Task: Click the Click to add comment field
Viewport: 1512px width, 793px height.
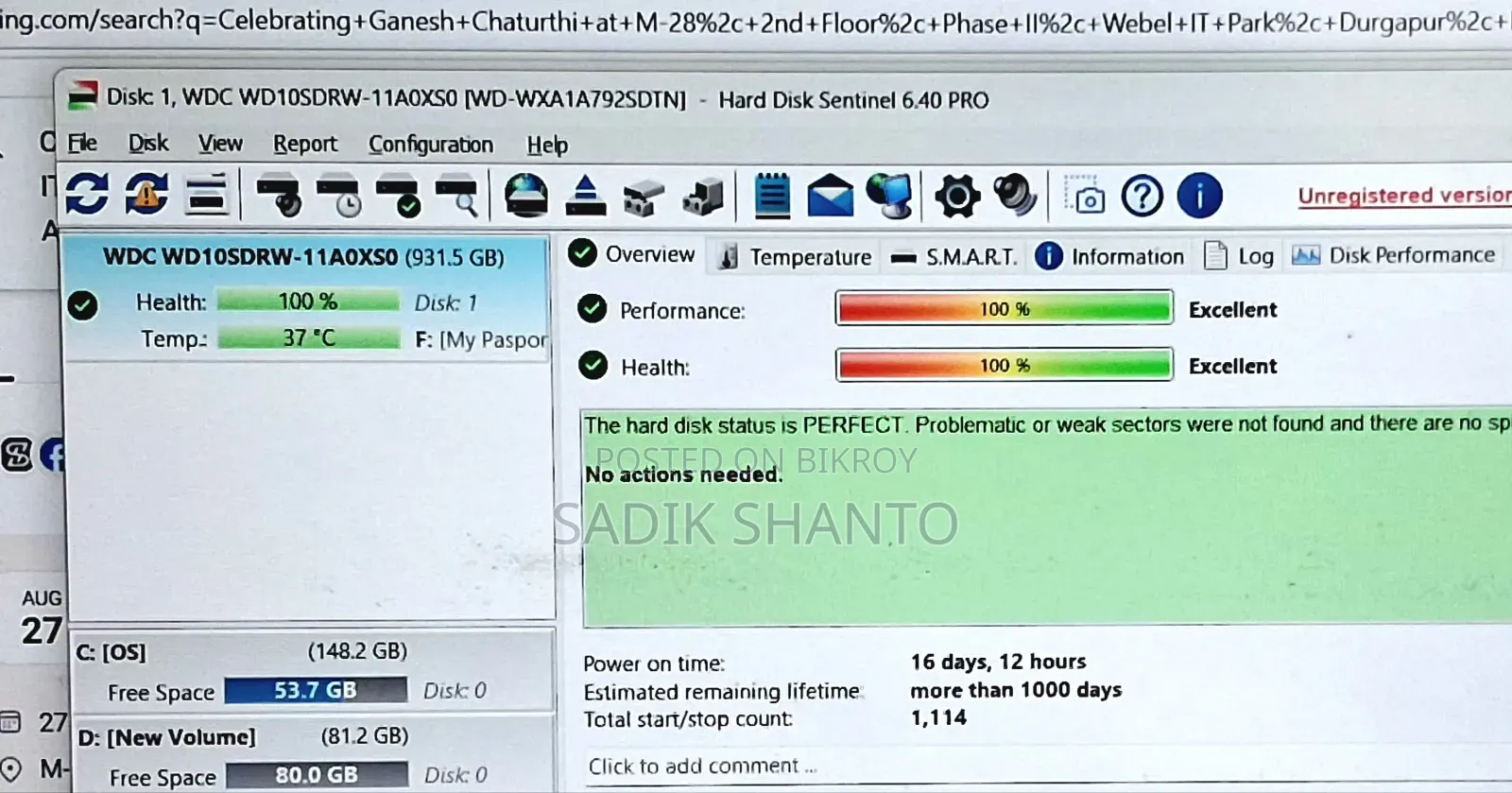Action: pyautogui.click(x=1047, y=766)
